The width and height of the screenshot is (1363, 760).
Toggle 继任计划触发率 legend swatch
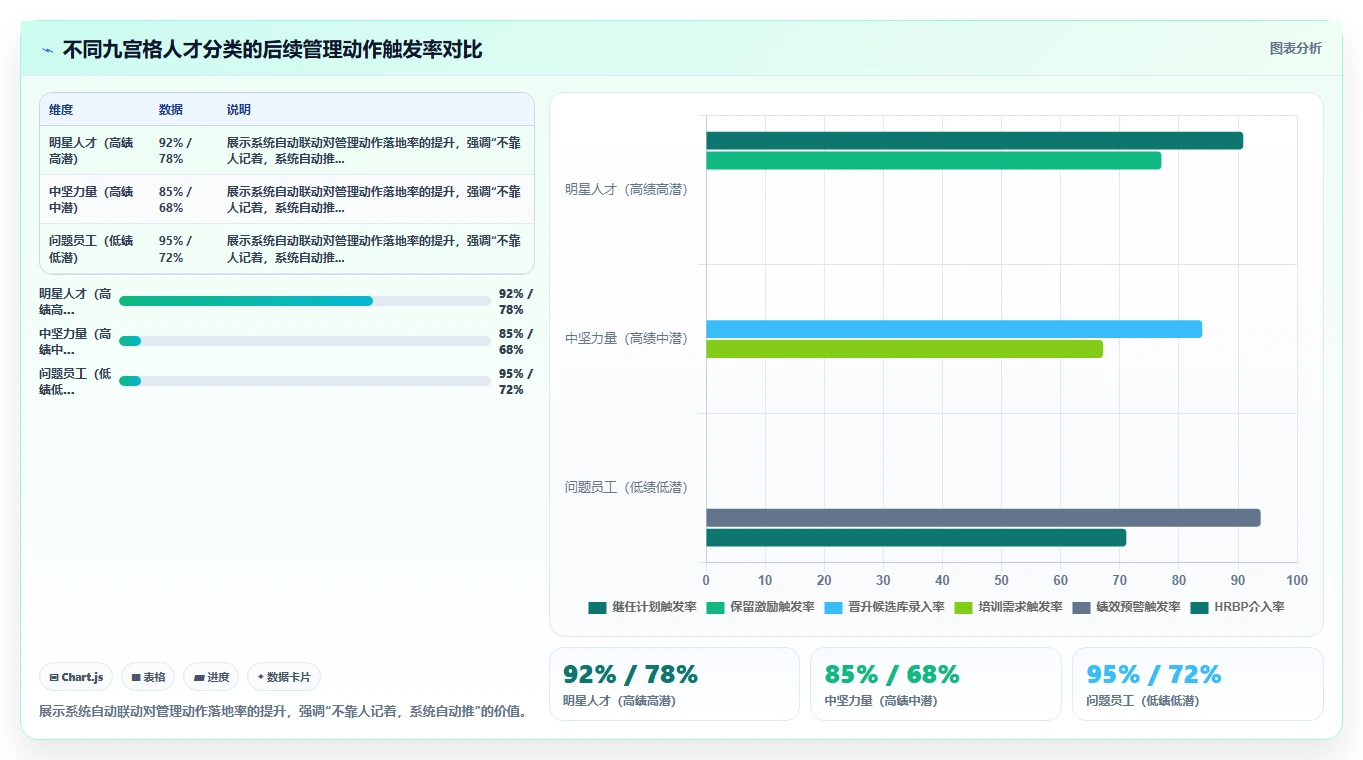tap(597, 607)
